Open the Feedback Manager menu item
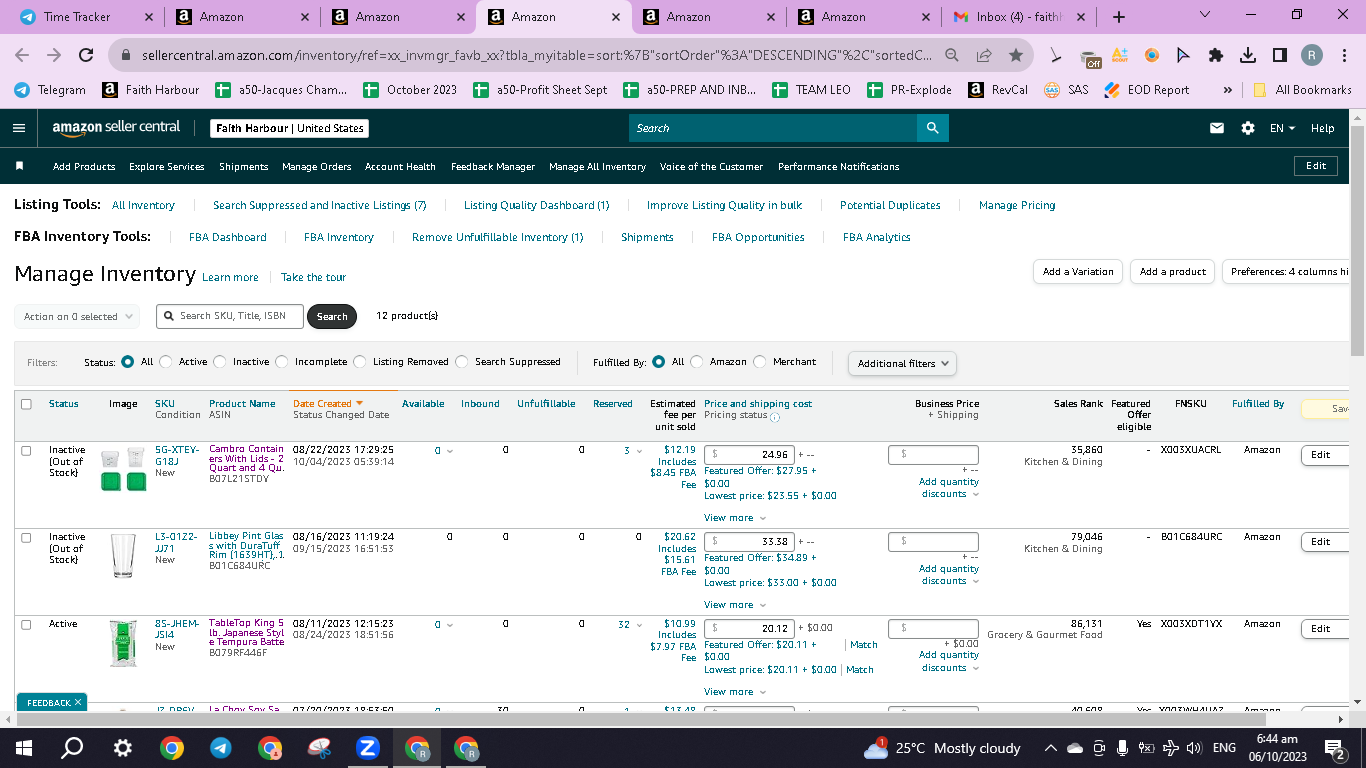The height and width of the screenshot is (768, 1366). [x=493, y=167]
